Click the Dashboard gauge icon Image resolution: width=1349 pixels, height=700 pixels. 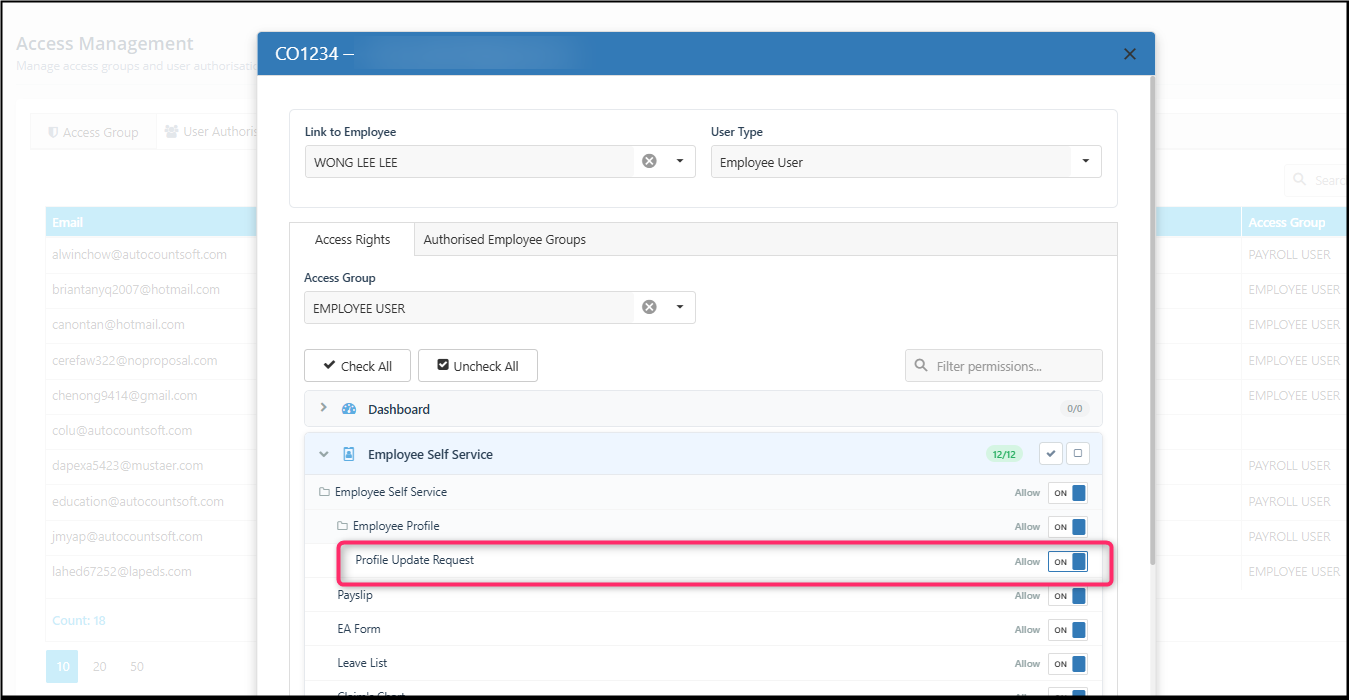pos(349,409)
